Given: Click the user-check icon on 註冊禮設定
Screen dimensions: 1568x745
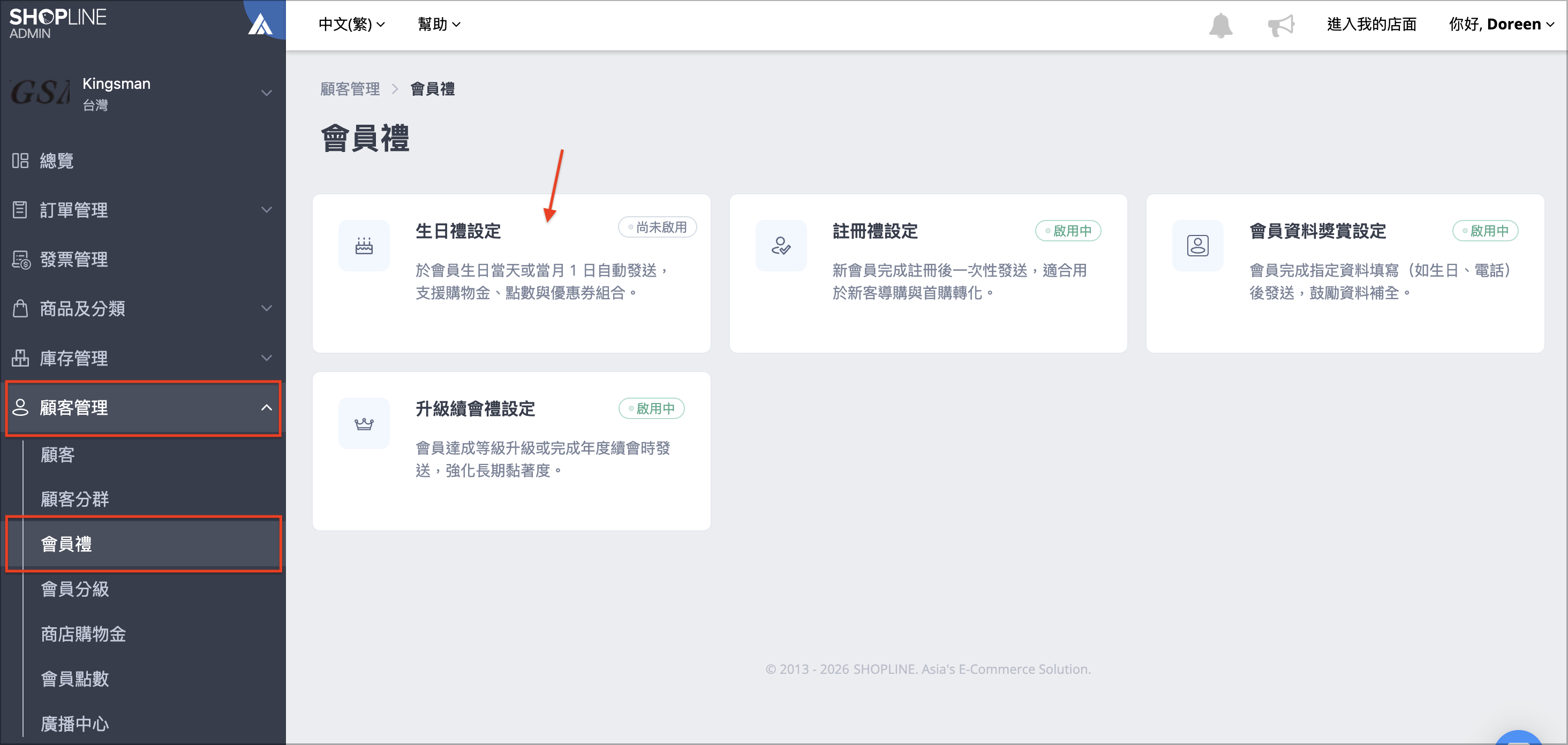Looking at the screenshot, I should (x=781, y=246).
